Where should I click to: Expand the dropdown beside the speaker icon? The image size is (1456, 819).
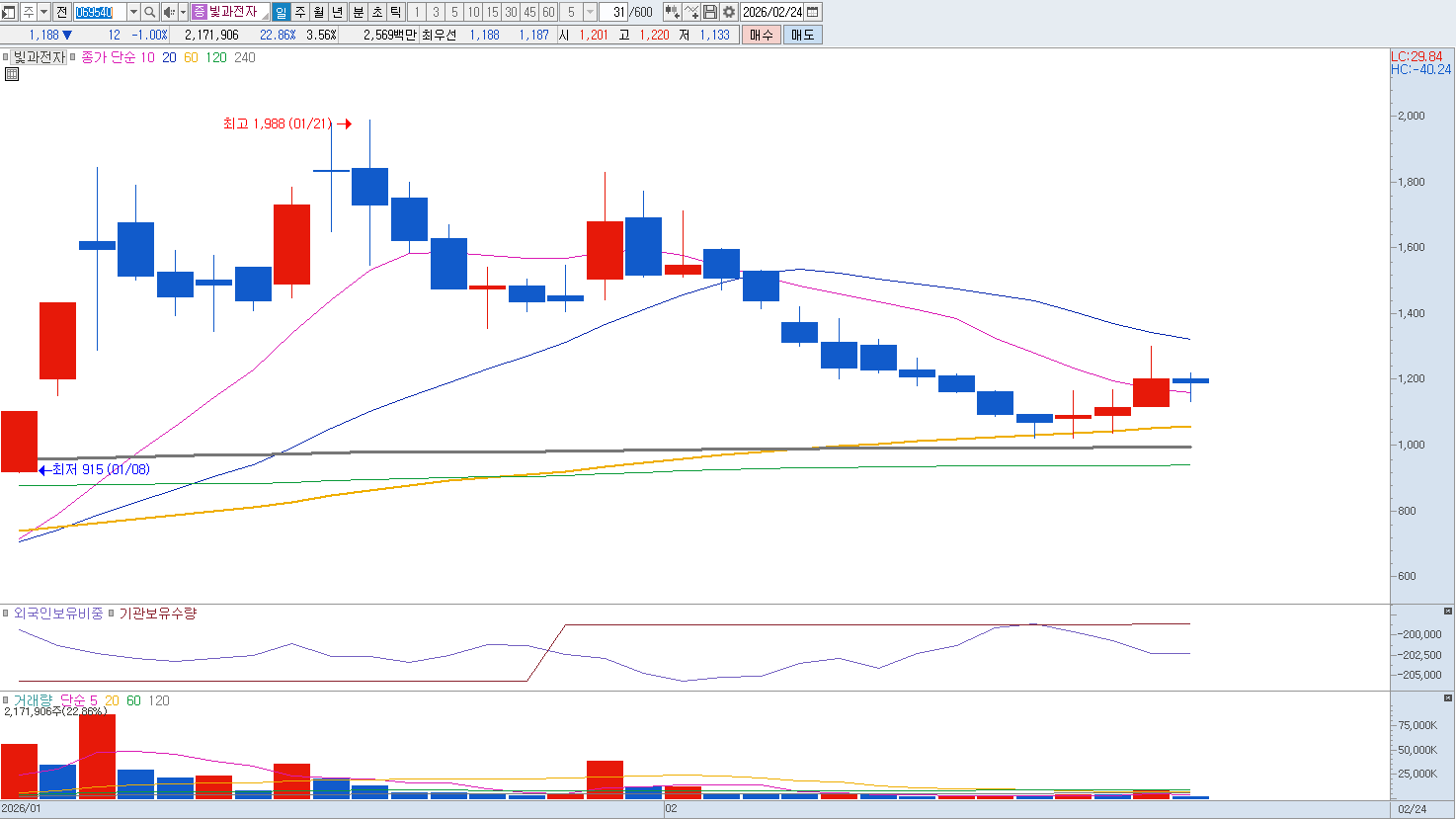pyautogui.click(x=183, y=12)
